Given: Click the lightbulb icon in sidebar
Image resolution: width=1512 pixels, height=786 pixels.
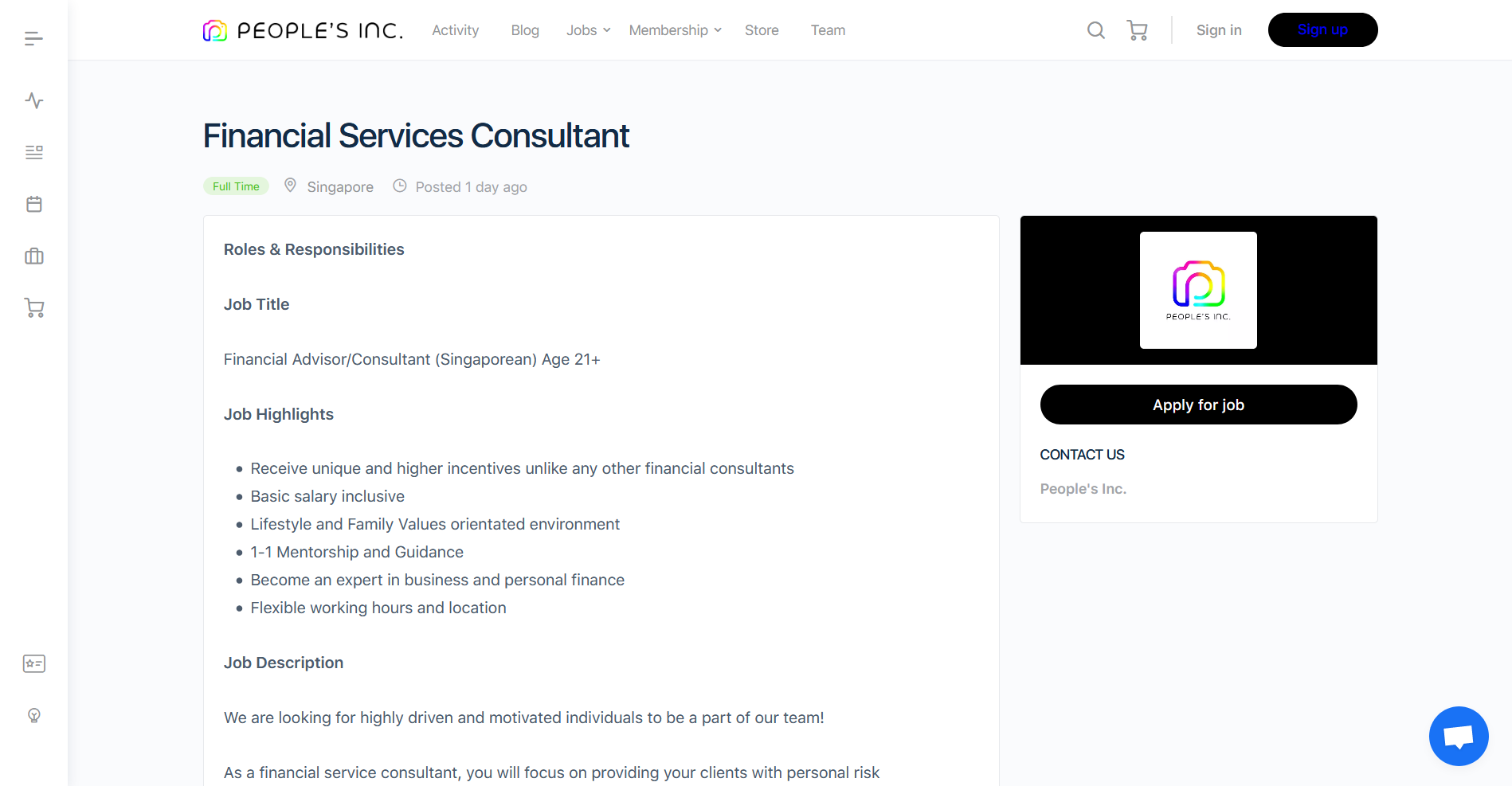Looking at the screenshot, I should click(x=33, y=715).
